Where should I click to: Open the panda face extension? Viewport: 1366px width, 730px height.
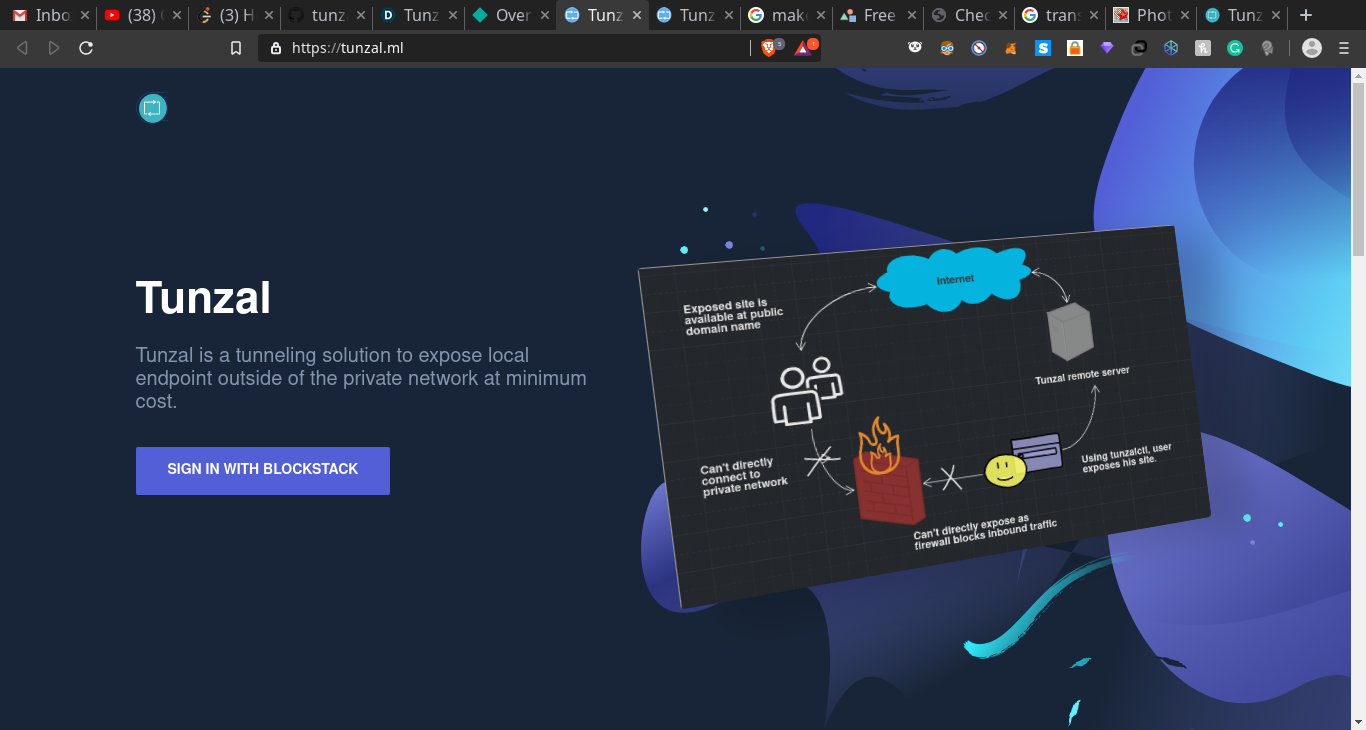pos(915,47)
